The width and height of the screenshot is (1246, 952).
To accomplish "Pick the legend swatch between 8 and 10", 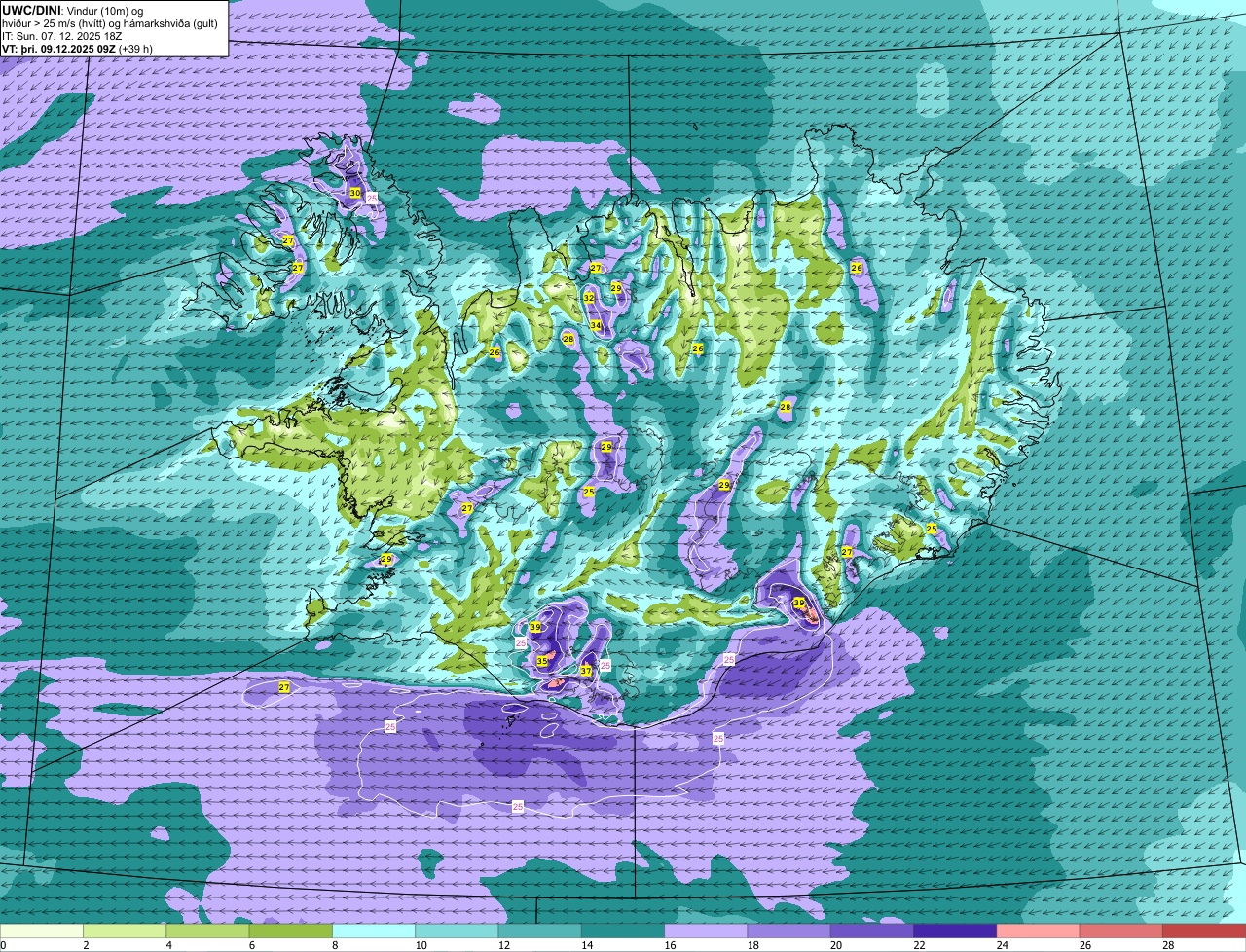I will point(374,932).
